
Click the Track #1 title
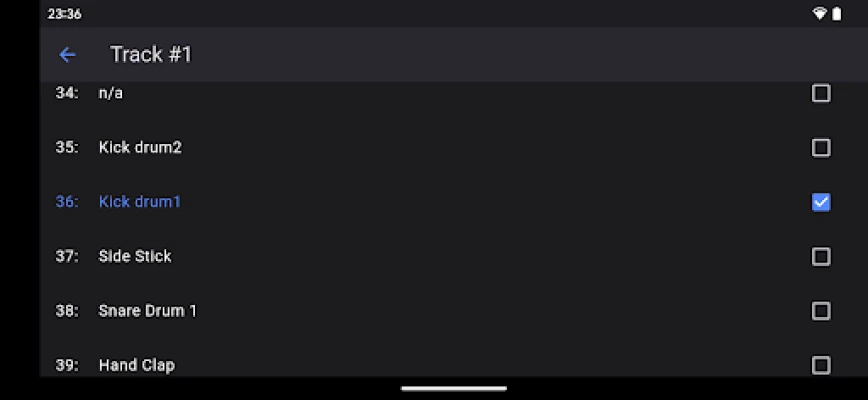click(x=151, y=54)
